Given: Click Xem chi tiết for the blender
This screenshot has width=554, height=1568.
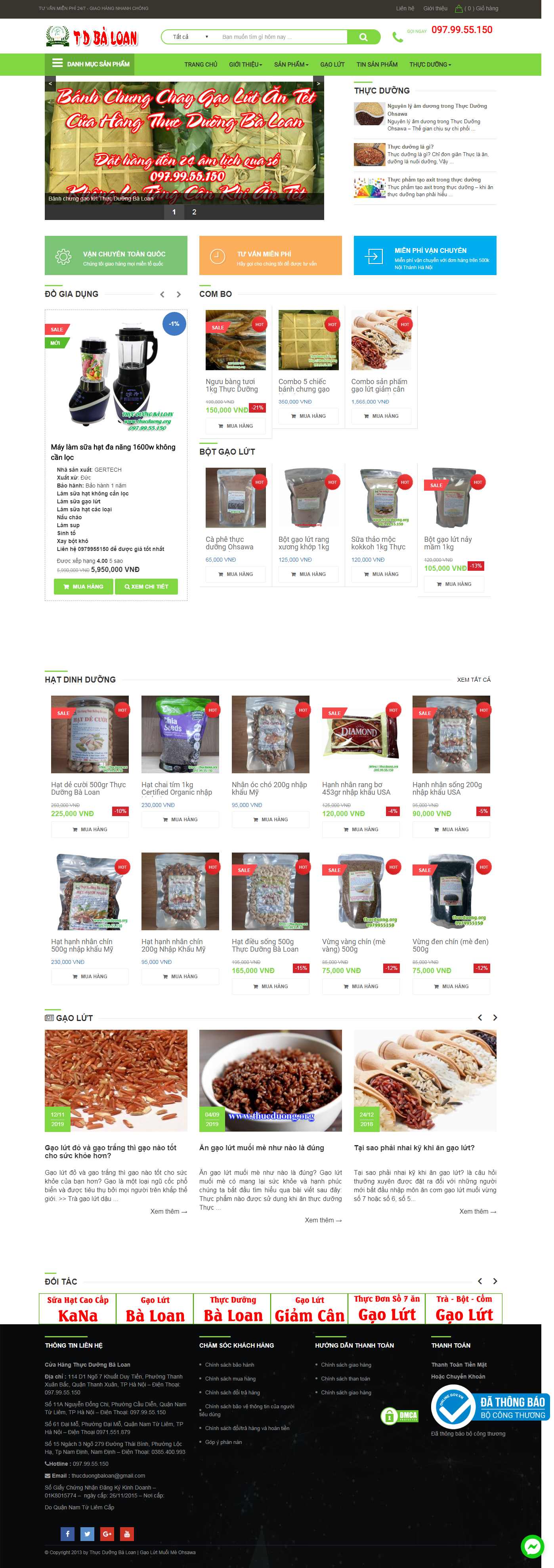Looking at the screenshot, I should tap(146, 586).
